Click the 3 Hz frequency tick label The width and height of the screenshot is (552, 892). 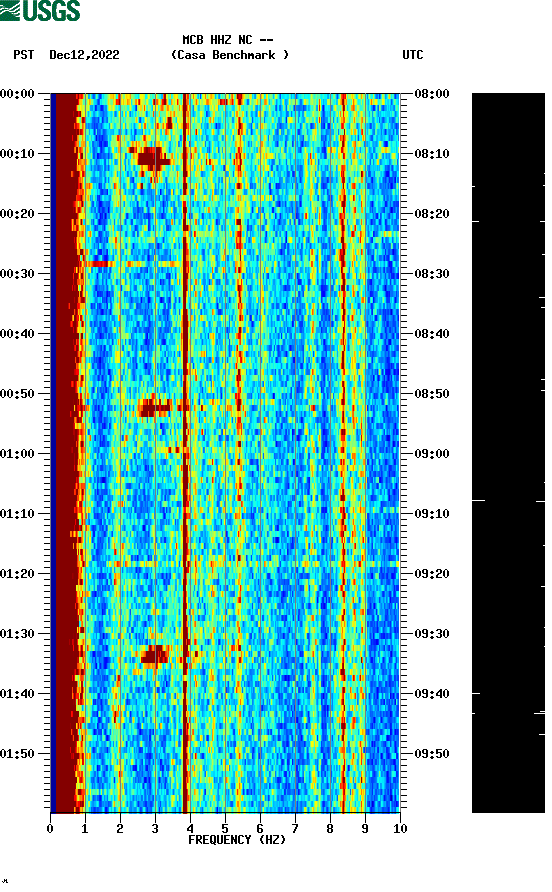pyautogui.click(x=155, y=828)
